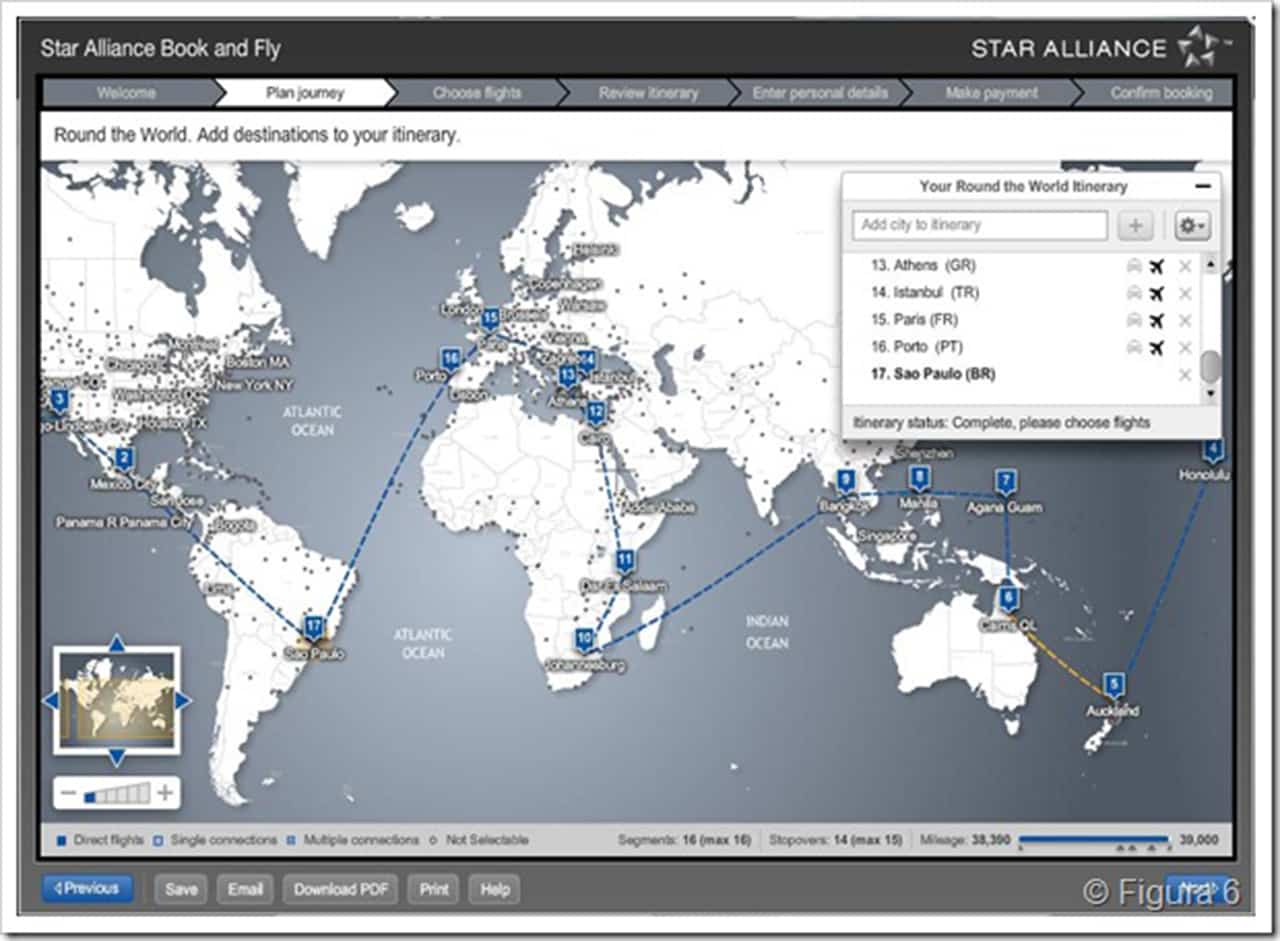Select map marker 15 at Paris
Image resolution: width=1280 pixels, height=941 pixels.
pyautogui.click(x=490, y=319)
